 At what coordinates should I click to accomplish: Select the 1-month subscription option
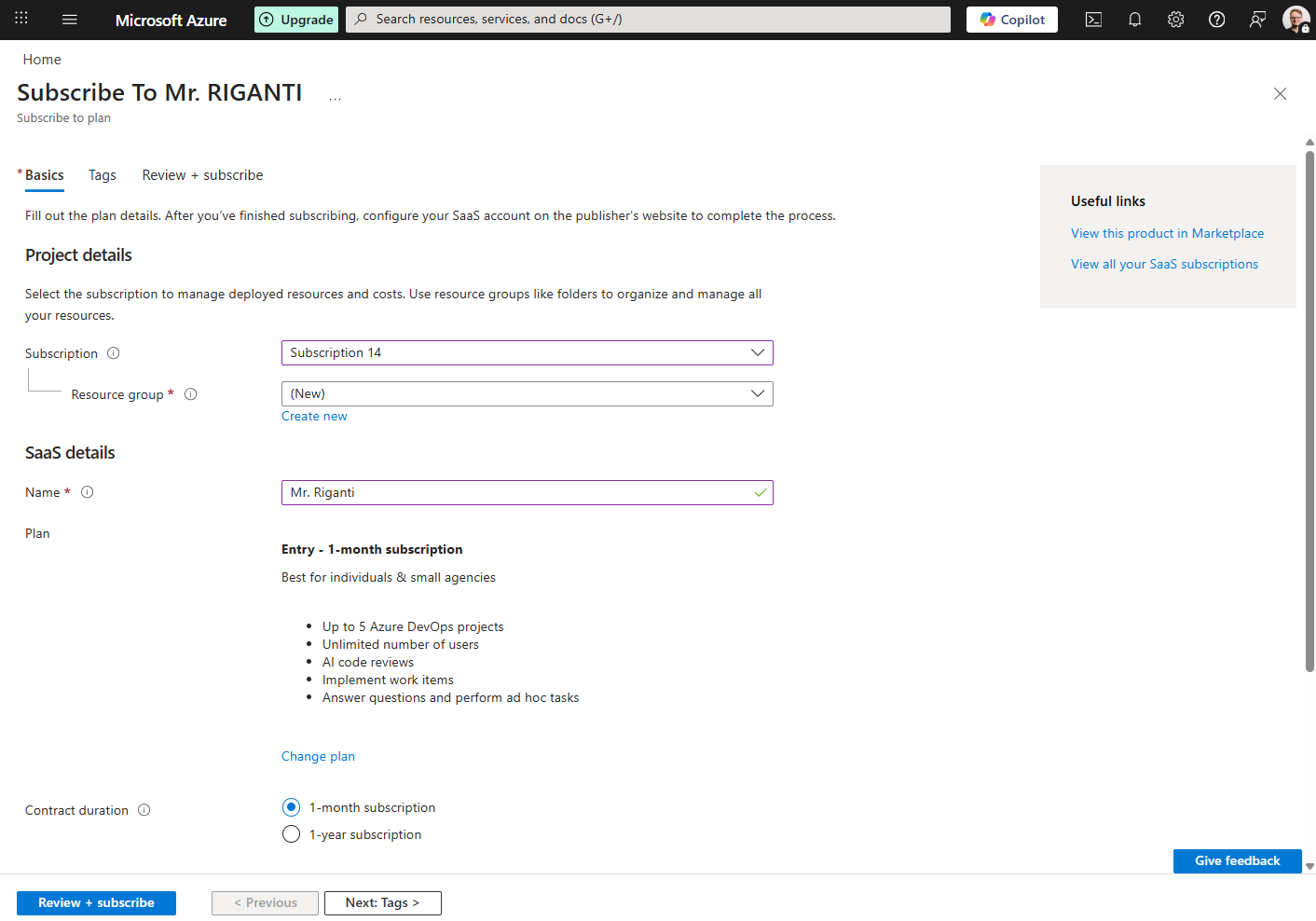tap(291, 806)
